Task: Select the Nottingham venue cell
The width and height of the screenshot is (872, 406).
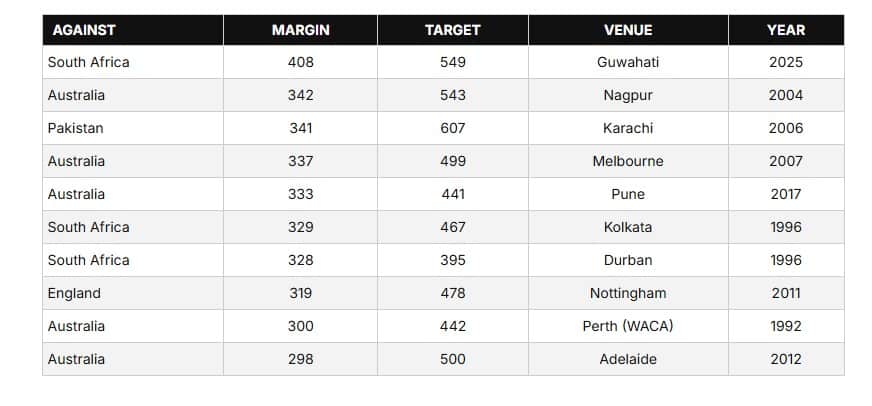Action: (628, 293)
